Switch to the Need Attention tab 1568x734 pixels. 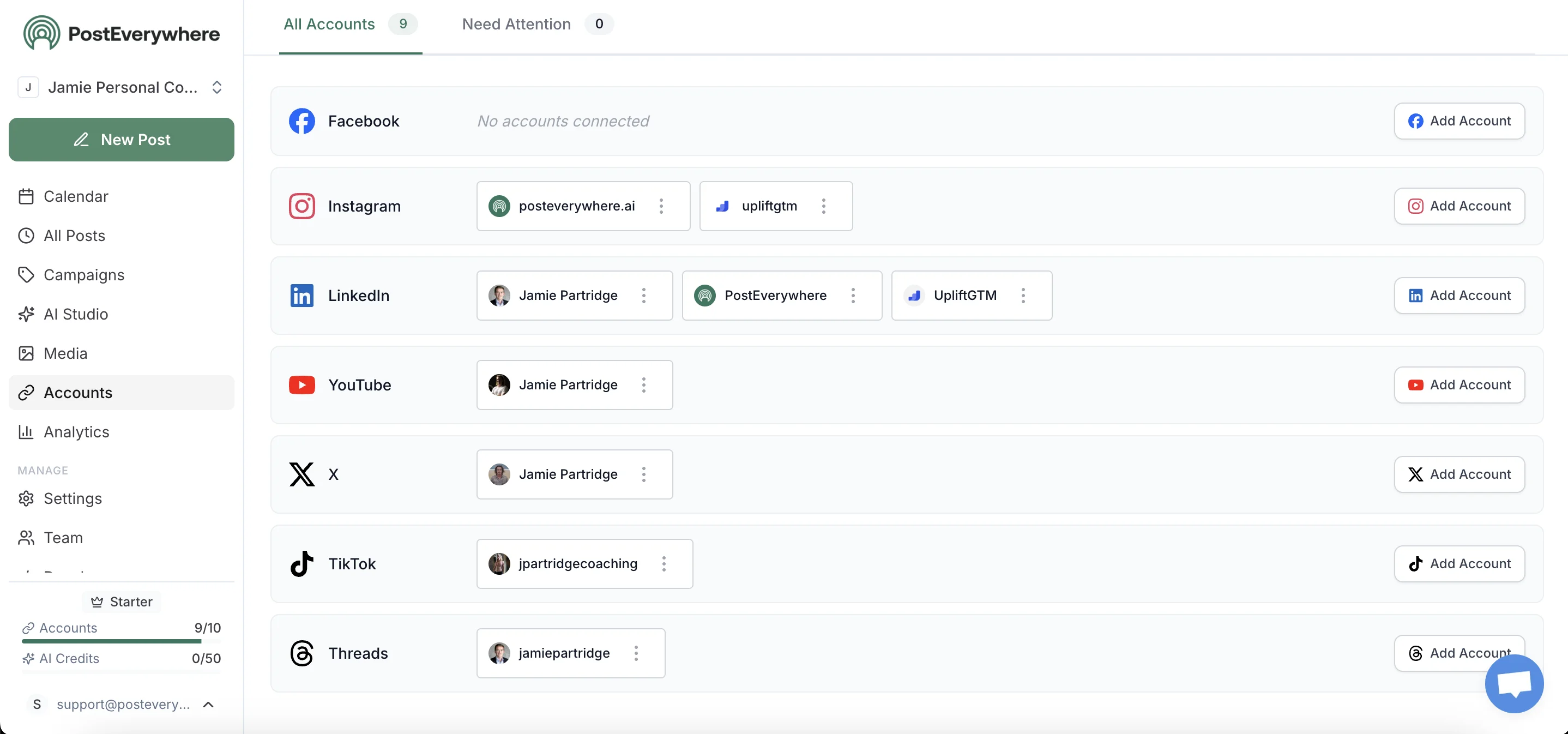click(516, 25)
